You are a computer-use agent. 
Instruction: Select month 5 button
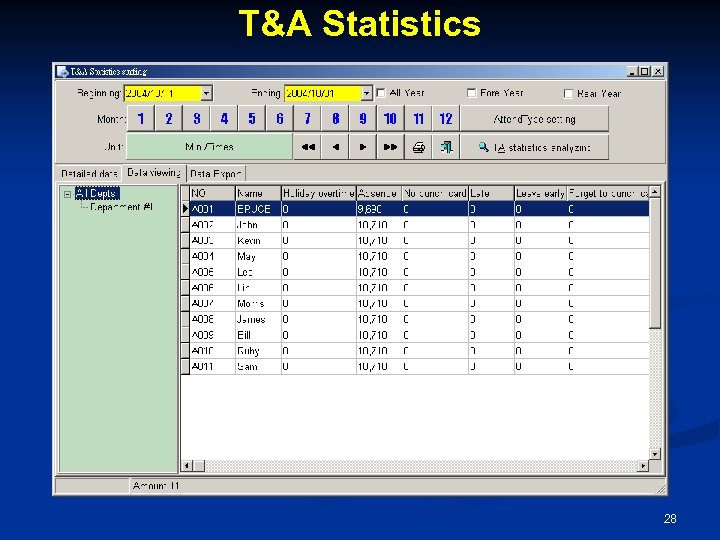(x=252, y=119)
